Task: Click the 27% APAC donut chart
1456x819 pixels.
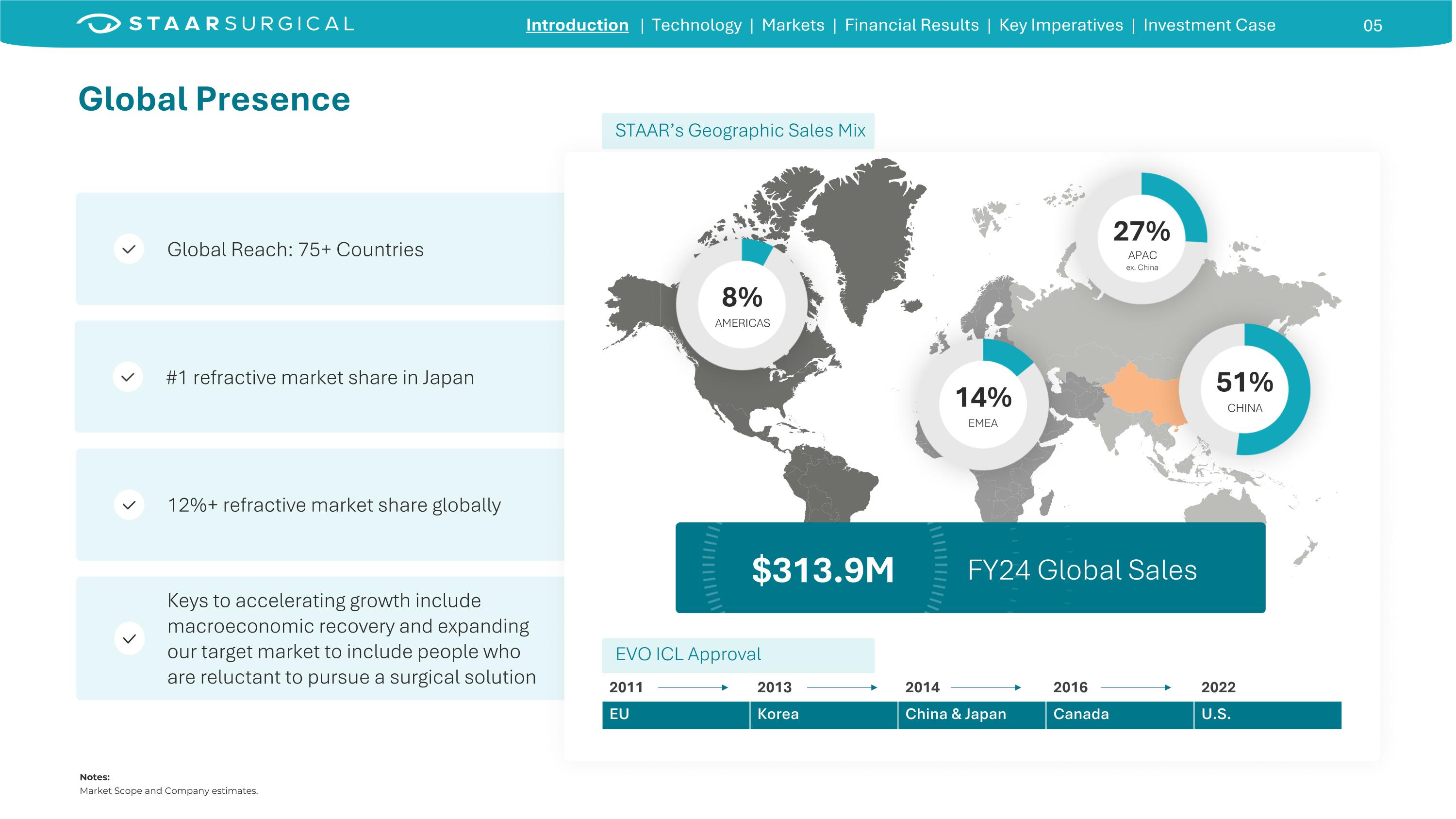Action: click(1142, 238)
